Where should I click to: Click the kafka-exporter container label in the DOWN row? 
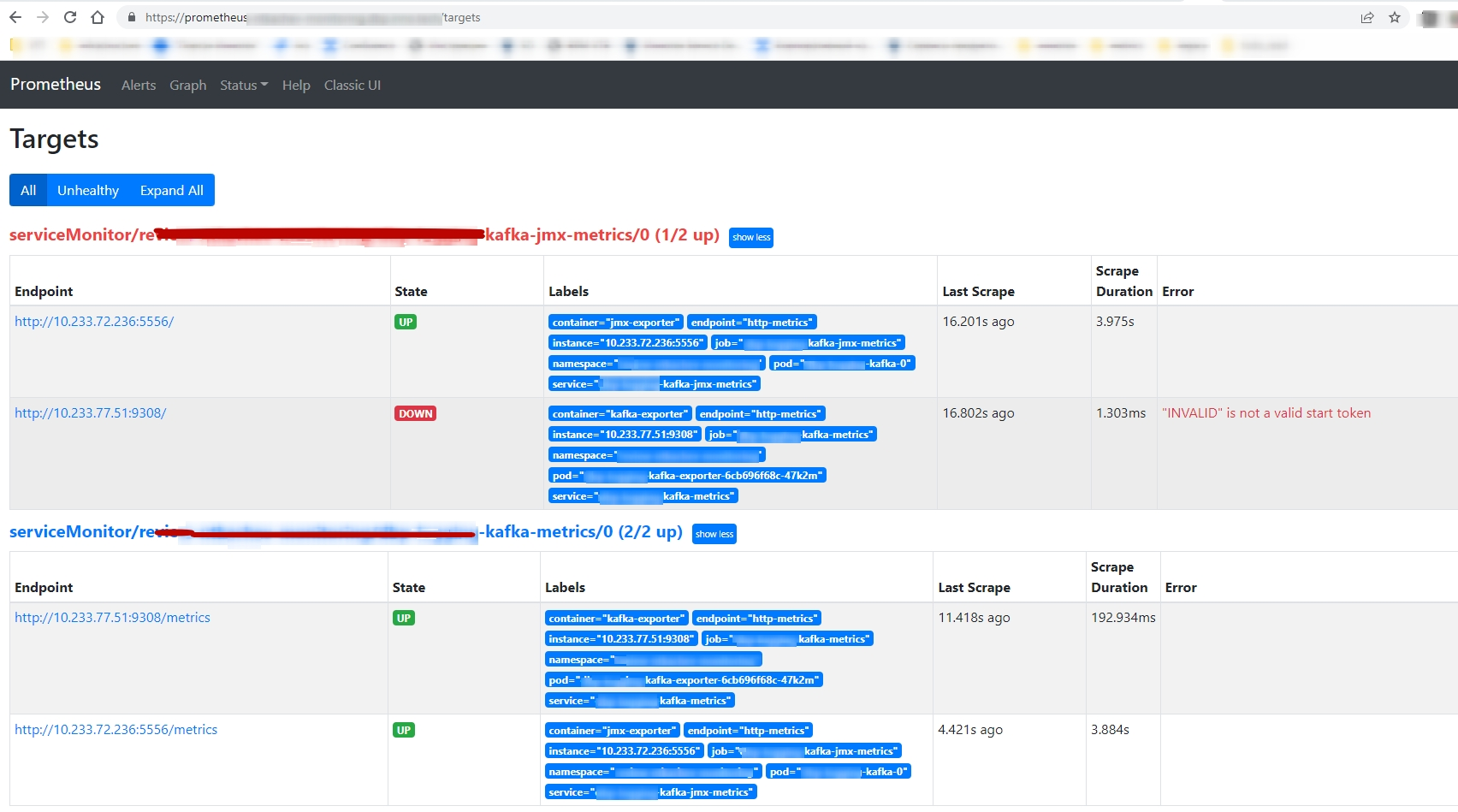point(620,414)
